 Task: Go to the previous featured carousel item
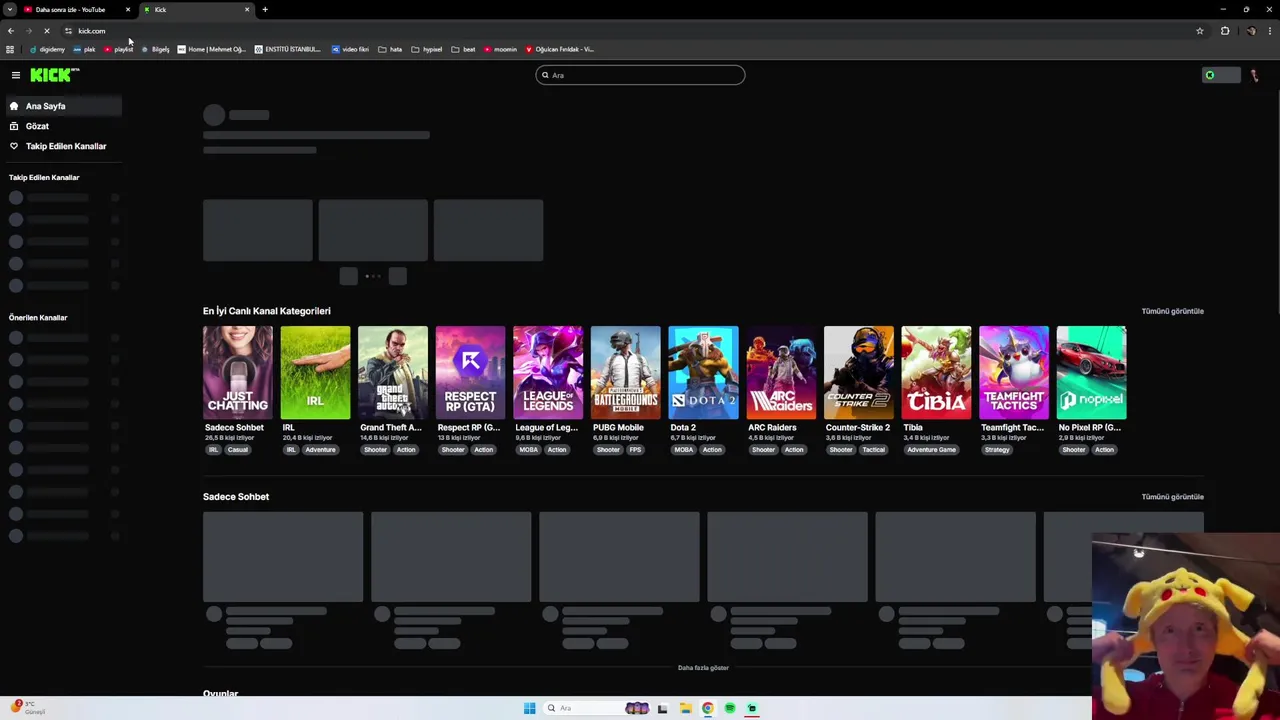tap(348, 276)
